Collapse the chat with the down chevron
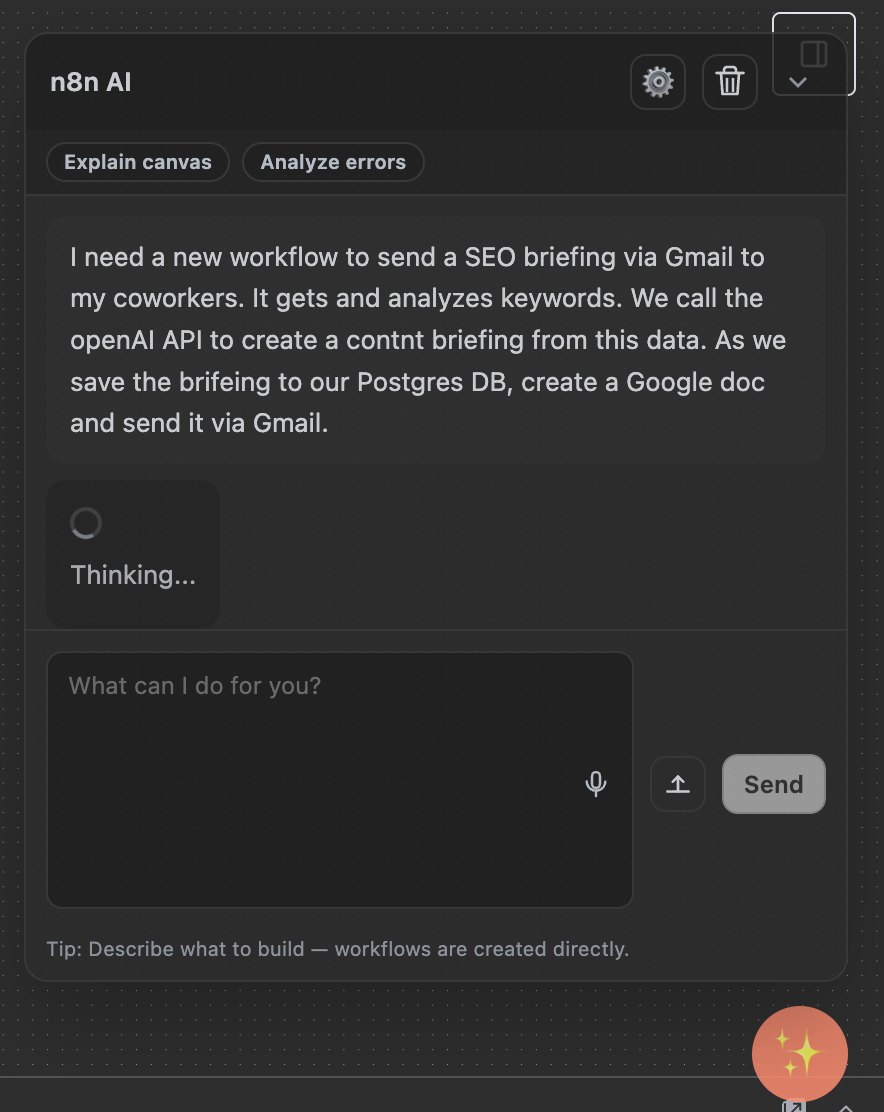Viewport: 884px width, 1112px height. (x=798, y=82)
